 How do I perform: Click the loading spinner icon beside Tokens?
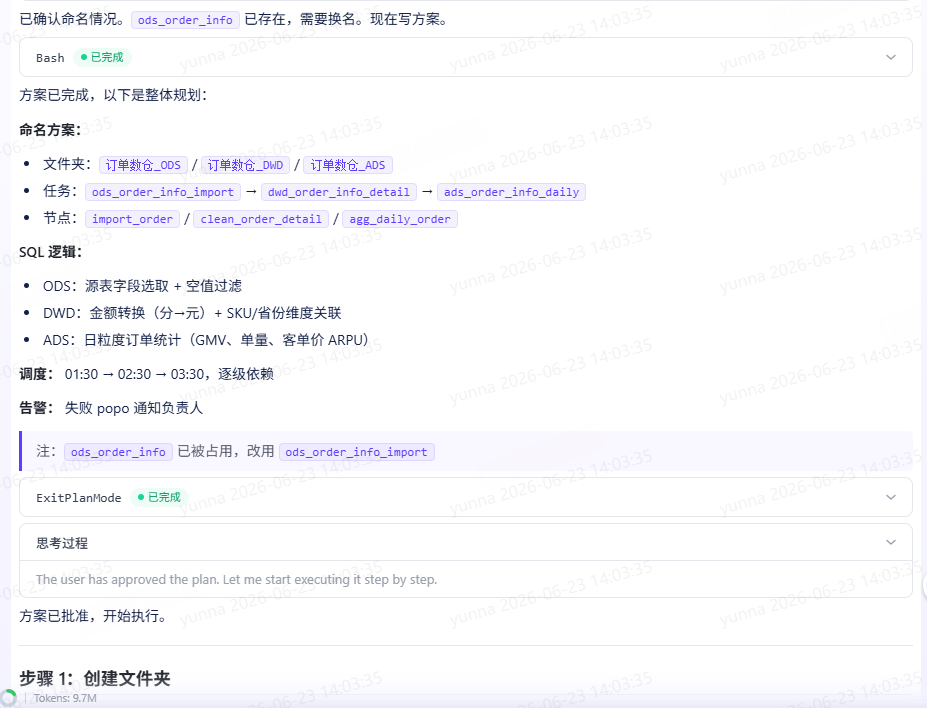tap(8, 698)
